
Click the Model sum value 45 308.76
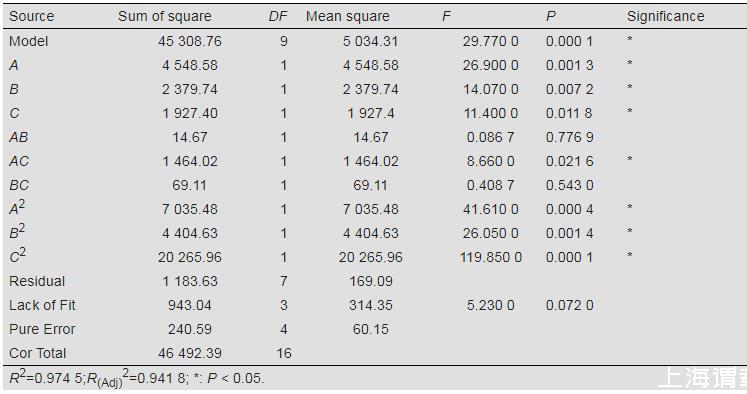point(190,41)
